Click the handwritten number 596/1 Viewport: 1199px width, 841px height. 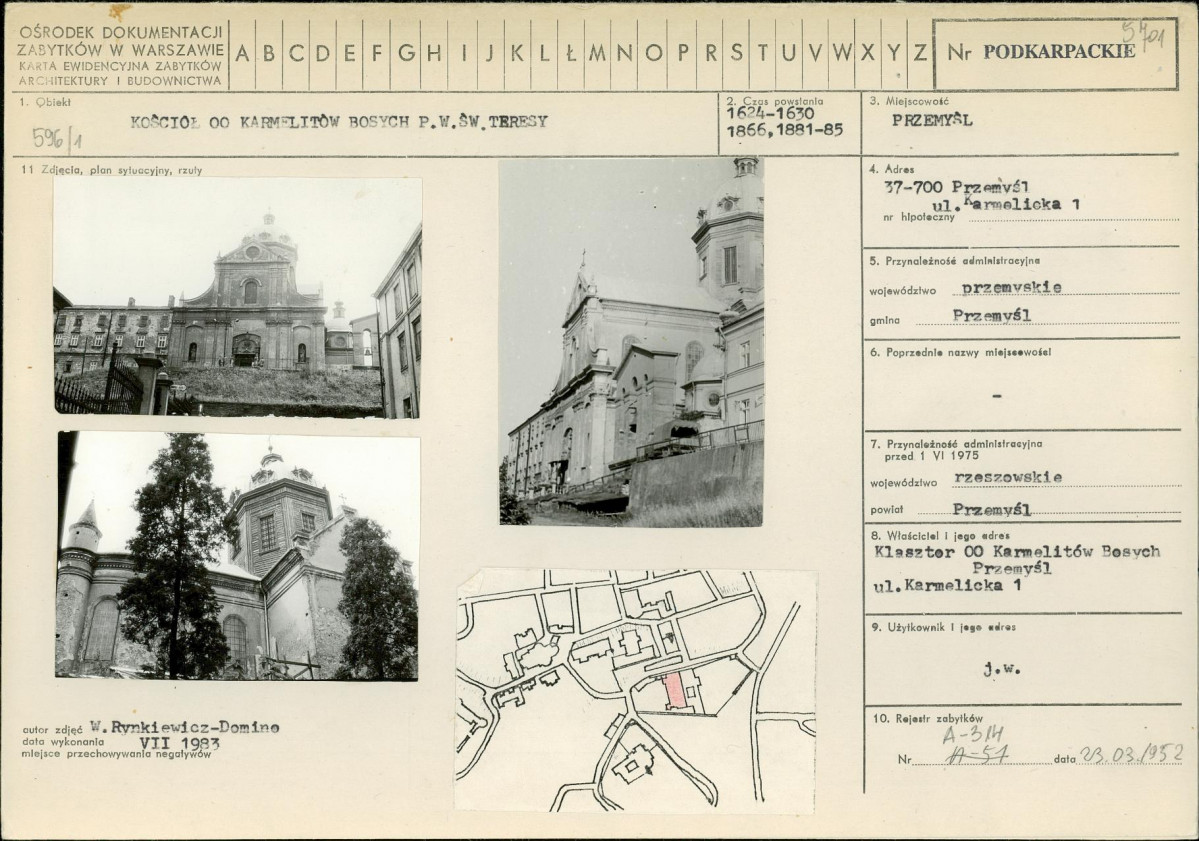57,137
